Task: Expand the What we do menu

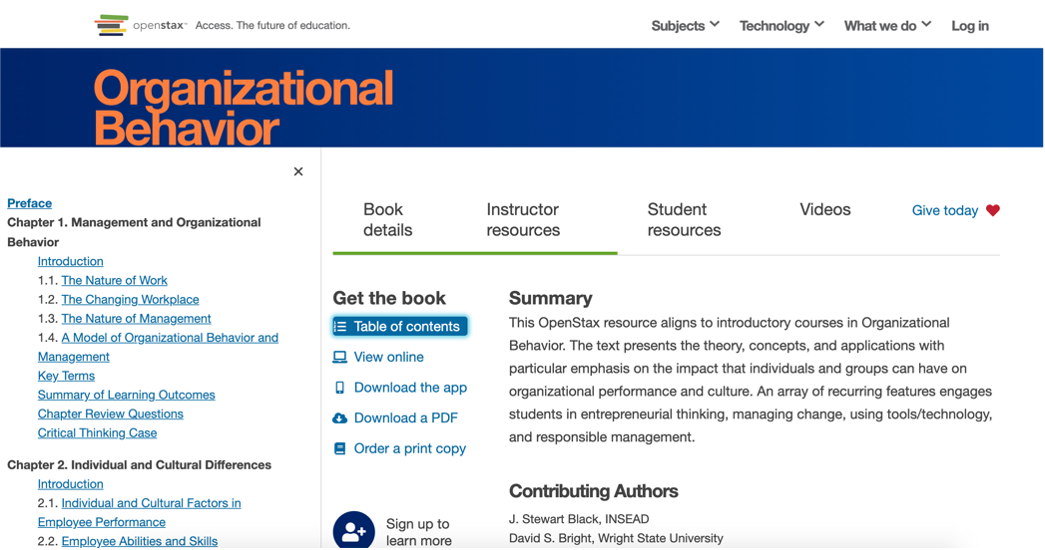Action: point(887,26)
